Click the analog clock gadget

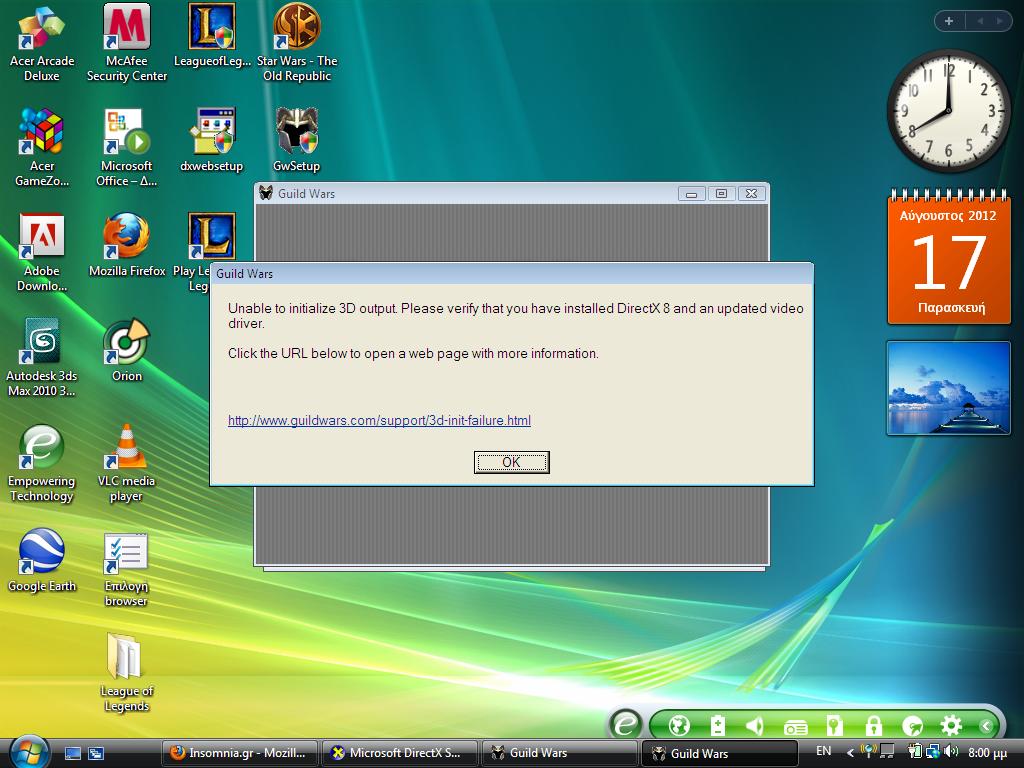948,110
